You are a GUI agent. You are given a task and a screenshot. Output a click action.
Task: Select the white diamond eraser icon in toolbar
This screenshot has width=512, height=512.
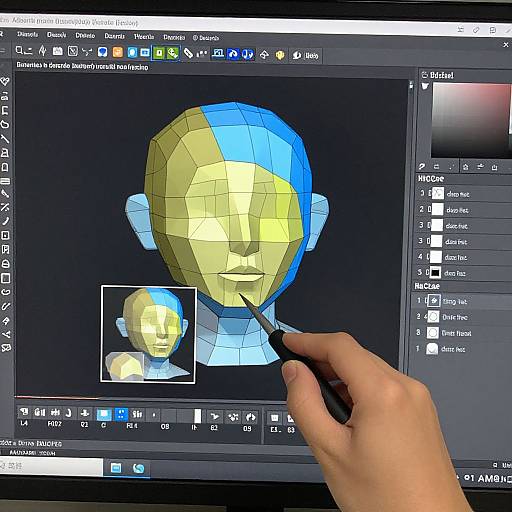[264, 54]
